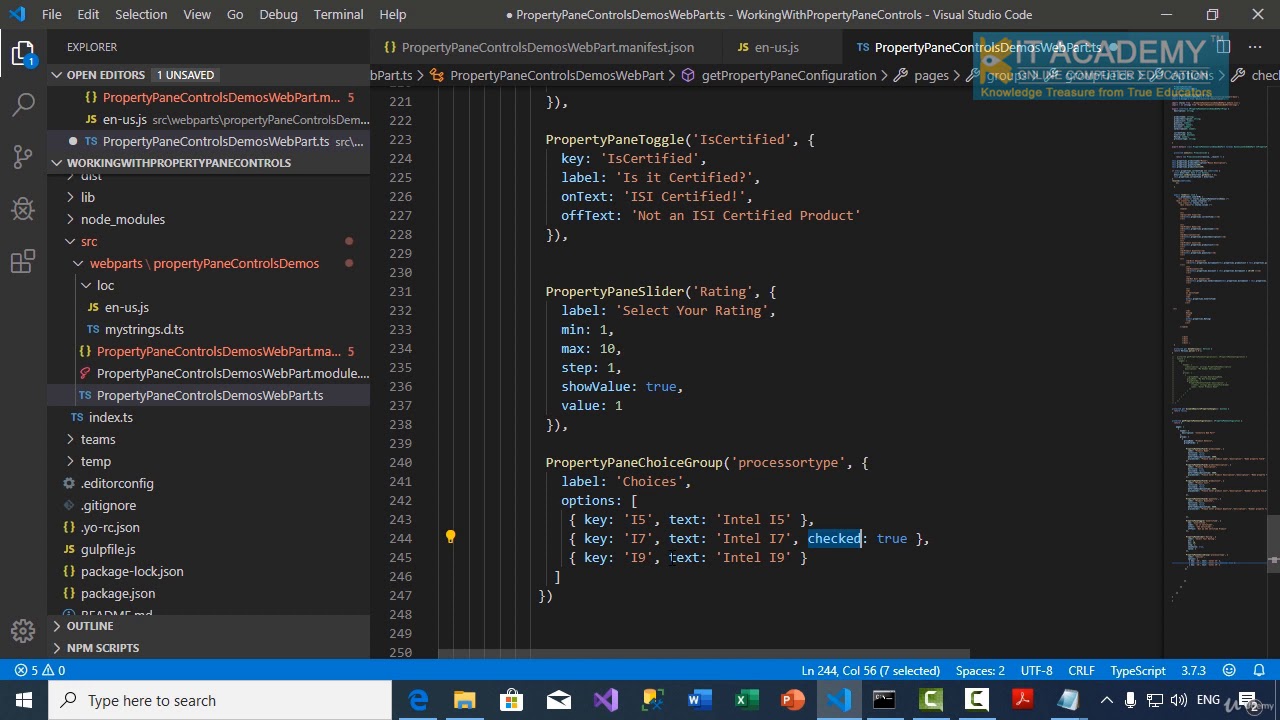Viewport: 1280px width, 720px height.
Task: Click the VS Code icon in taskbar
Action: point(839,700)
